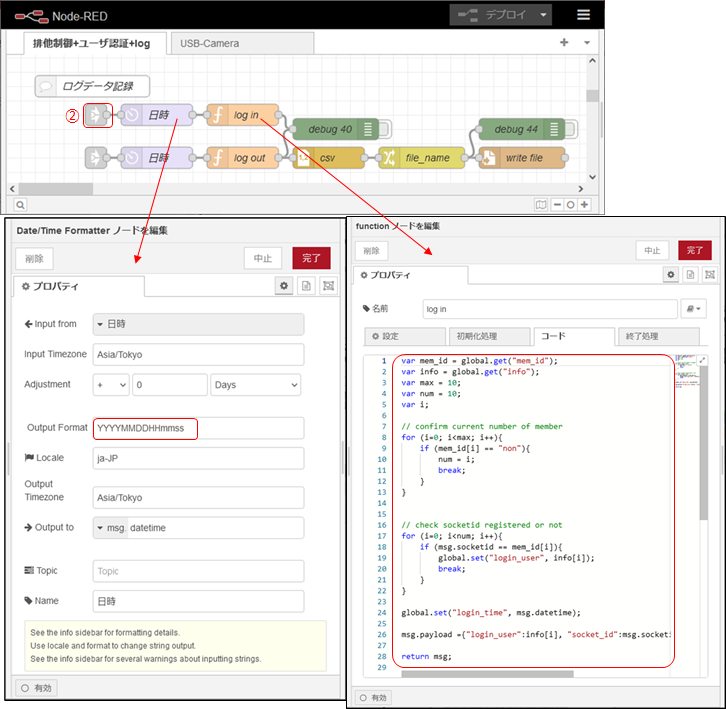This screenshot has width=726, height=709.
Task: Expand the Deploy button dropdown arrow
Action: (x=543, y=15)
